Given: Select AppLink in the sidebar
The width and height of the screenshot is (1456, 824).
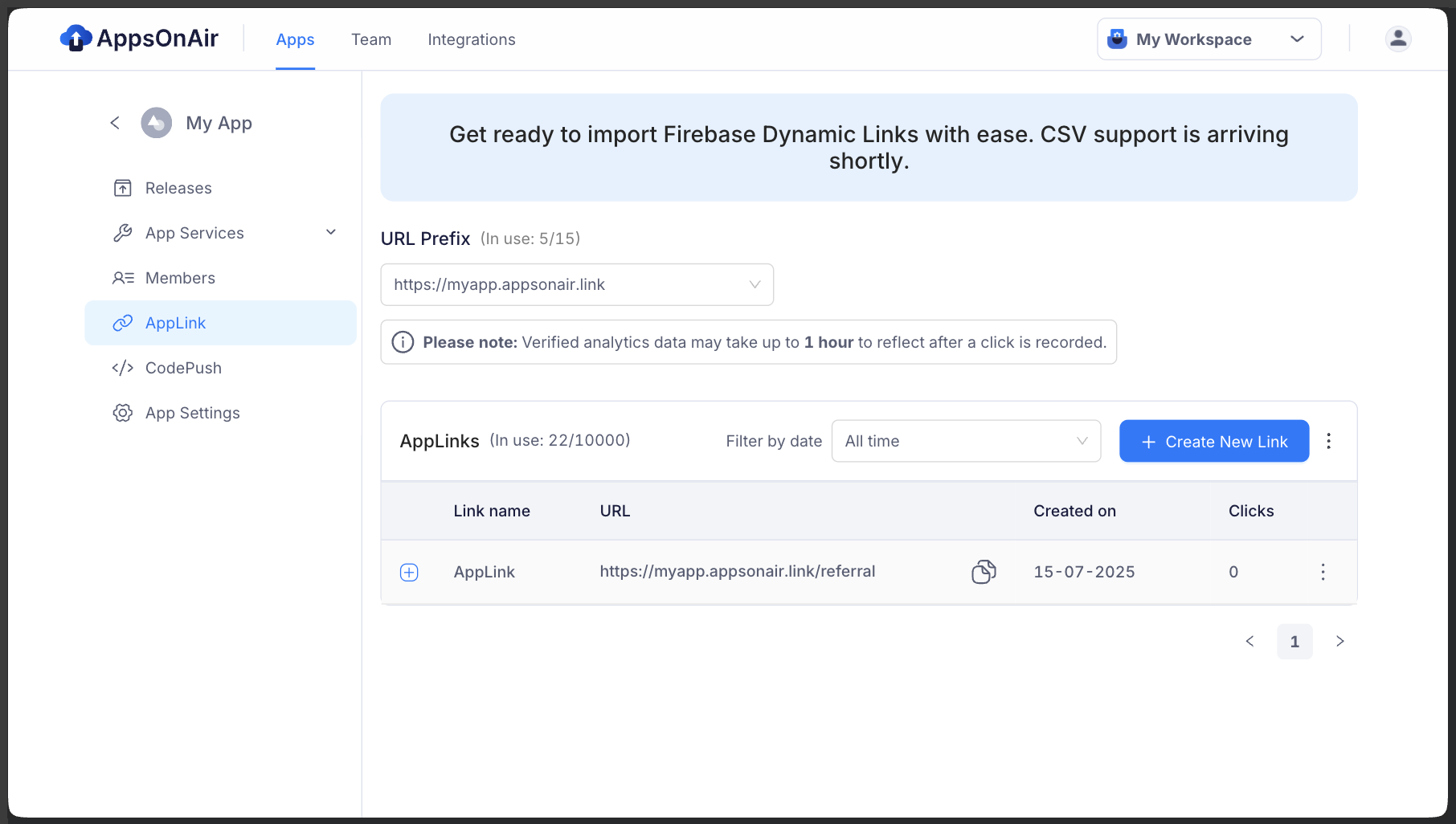Looking at the screenshot, I should point(220,323).
